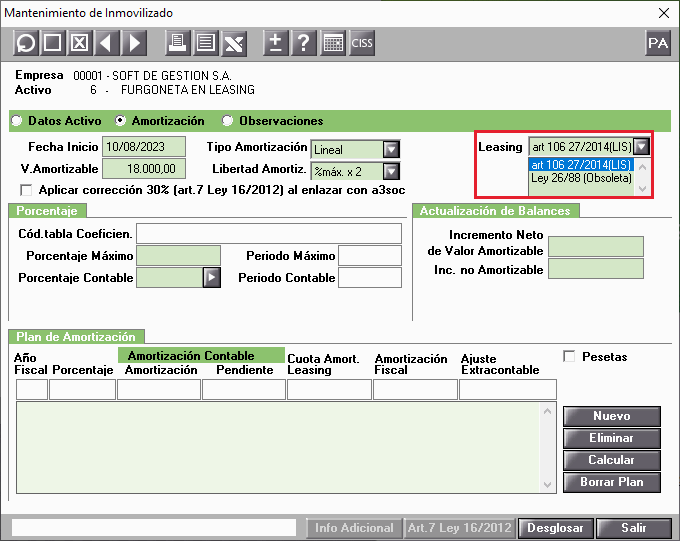
Task: Click the empty square new record icon
Action: click(52, 43)
